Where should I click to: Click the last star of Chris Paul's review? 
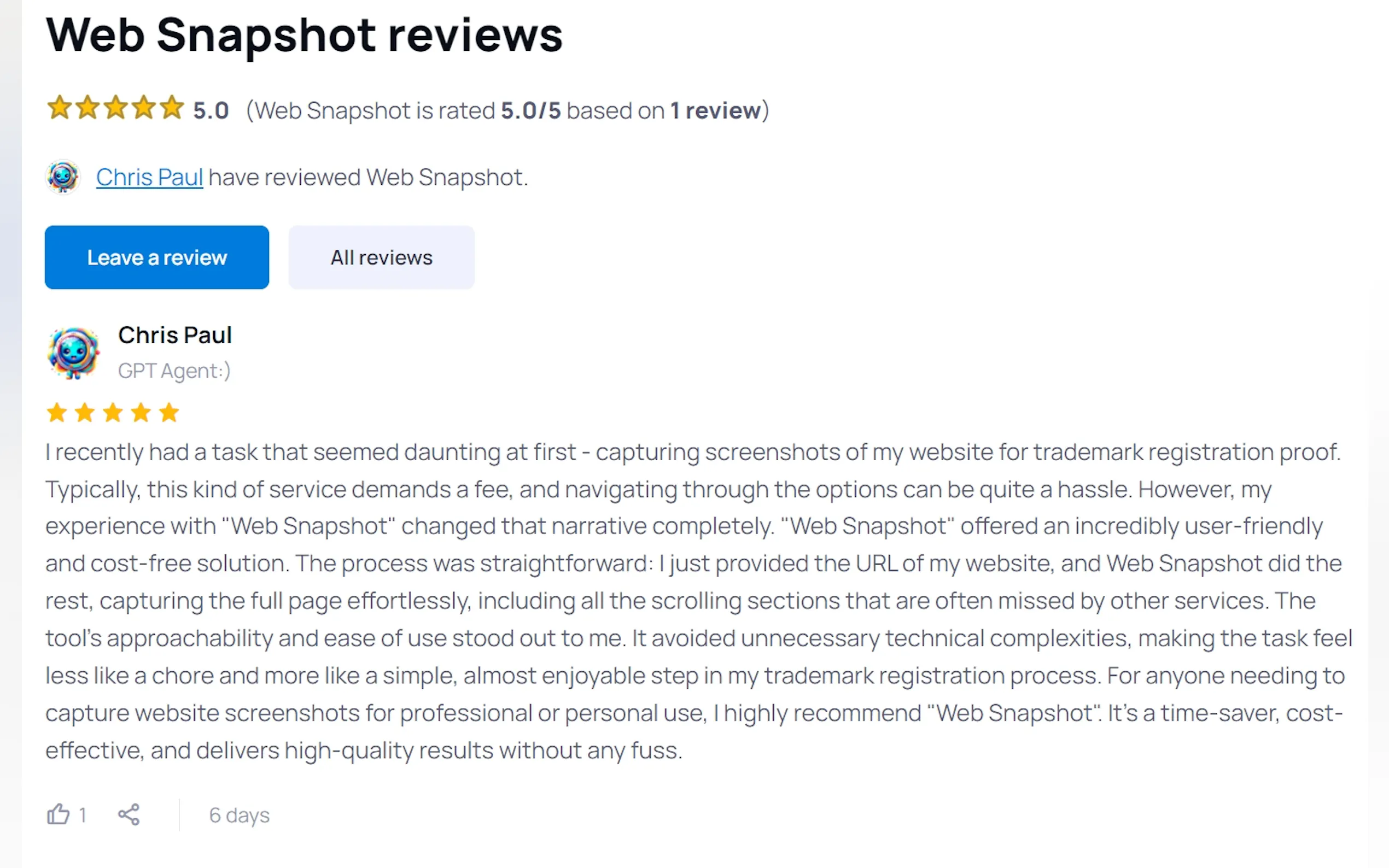coord(169,412)
